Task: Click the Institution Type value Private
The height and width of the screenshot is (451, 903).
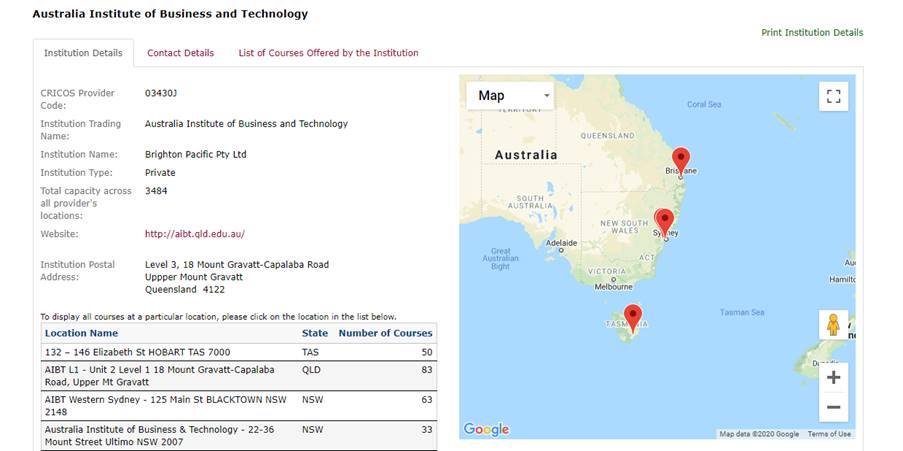Action: (x=160, y=173)
